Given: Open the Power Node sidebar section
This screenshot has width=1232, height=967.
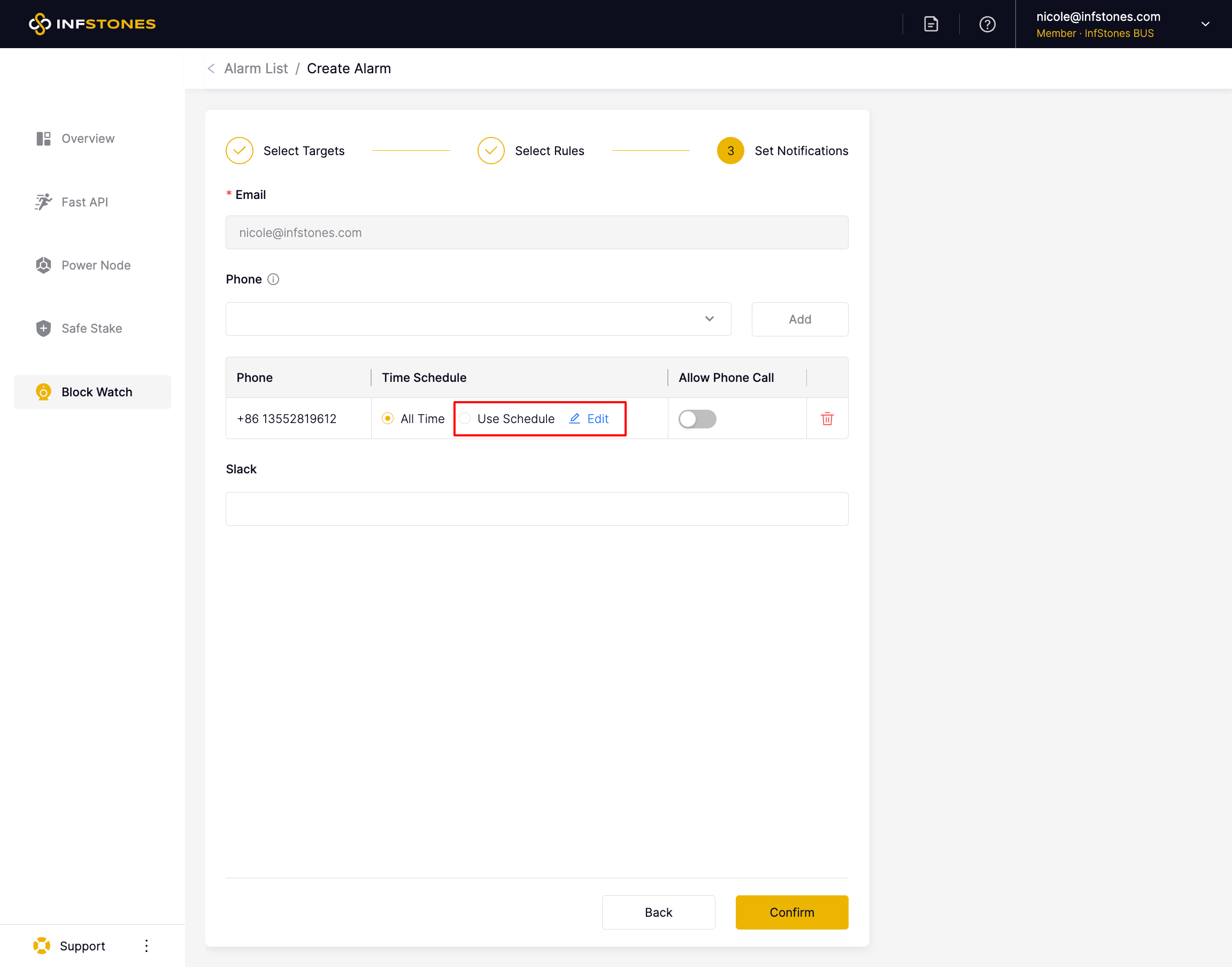Looking at the screenshot, I should click(96, 265).
